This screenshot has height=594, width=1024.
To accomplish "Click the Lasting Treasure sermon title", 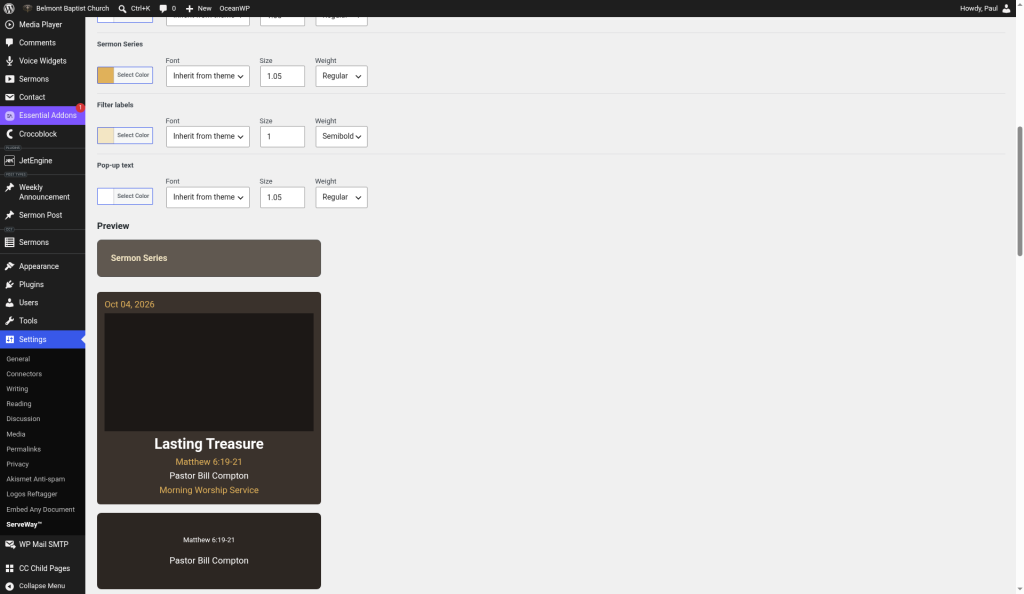I will coord(209,444).
